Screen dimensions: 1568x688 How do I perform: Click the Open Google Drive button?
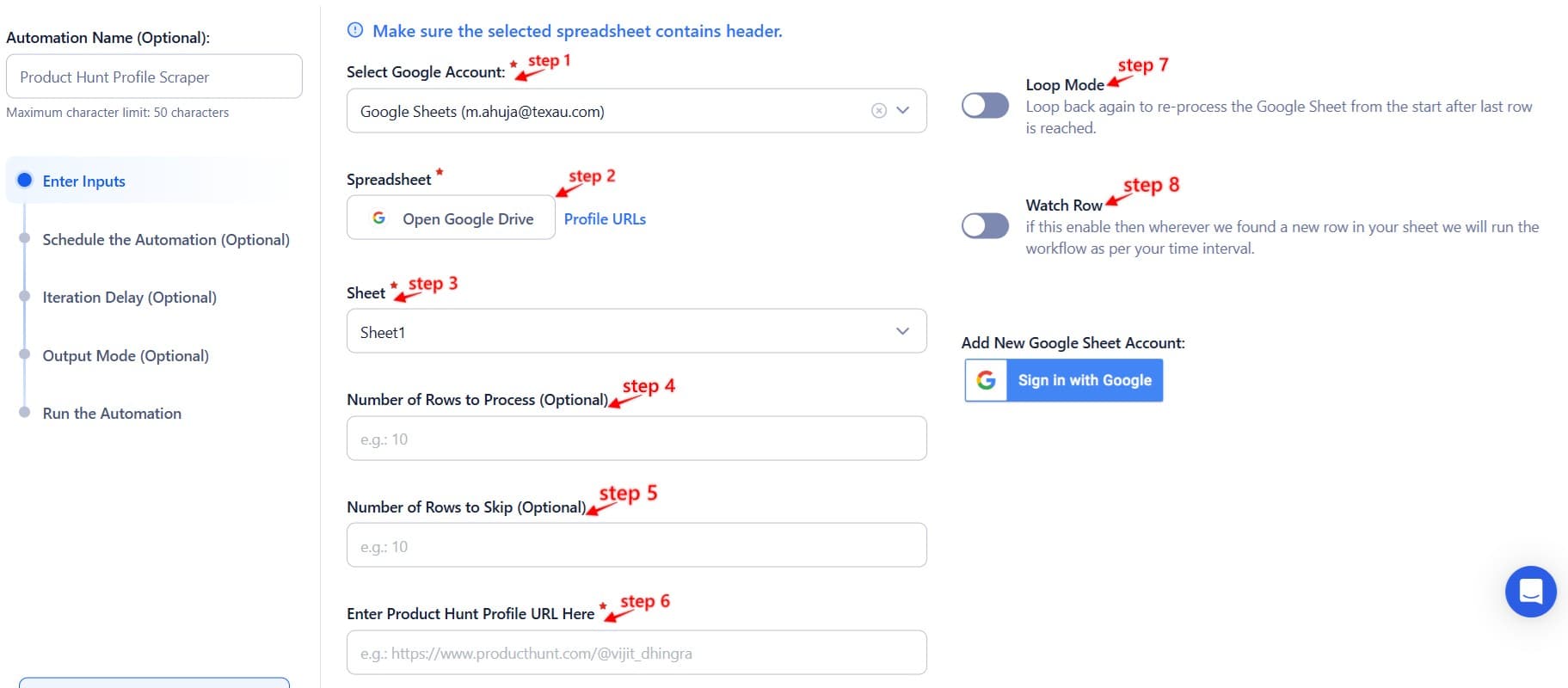coord(450,218)
